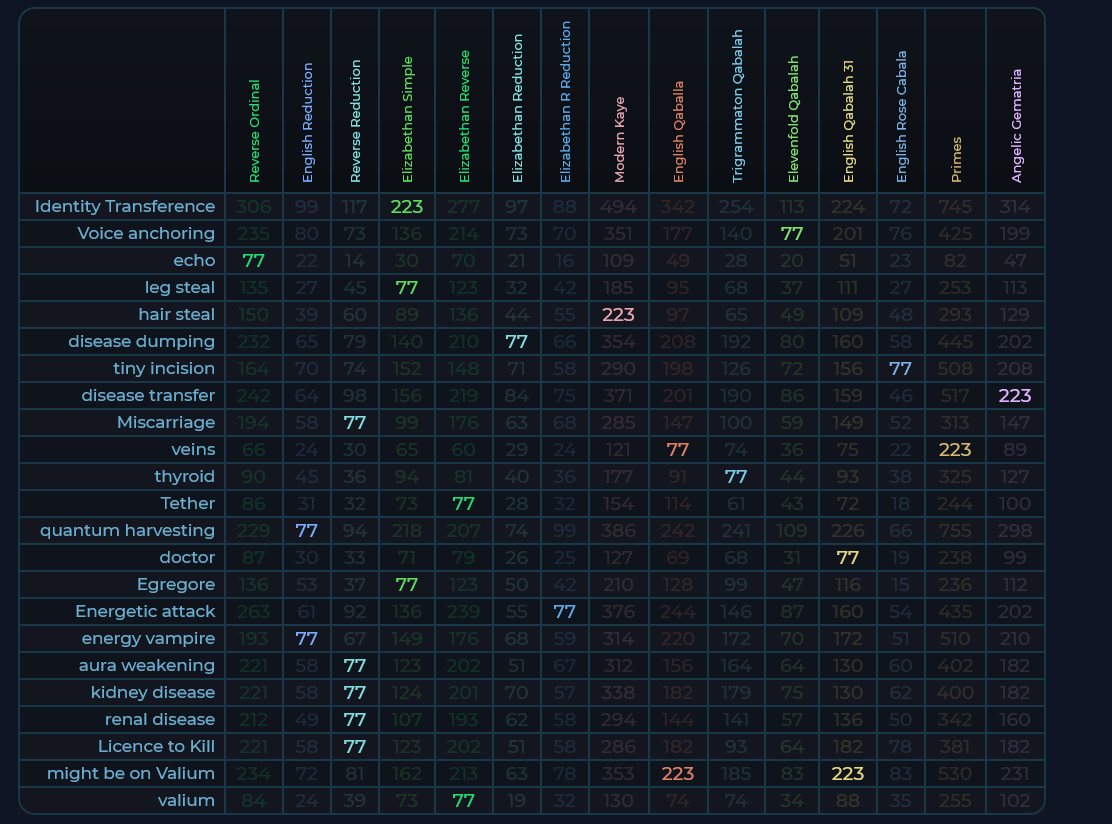Click the 'Identity Transference' phrase row label
1112x824 pixels.
(x=124, y=206)
